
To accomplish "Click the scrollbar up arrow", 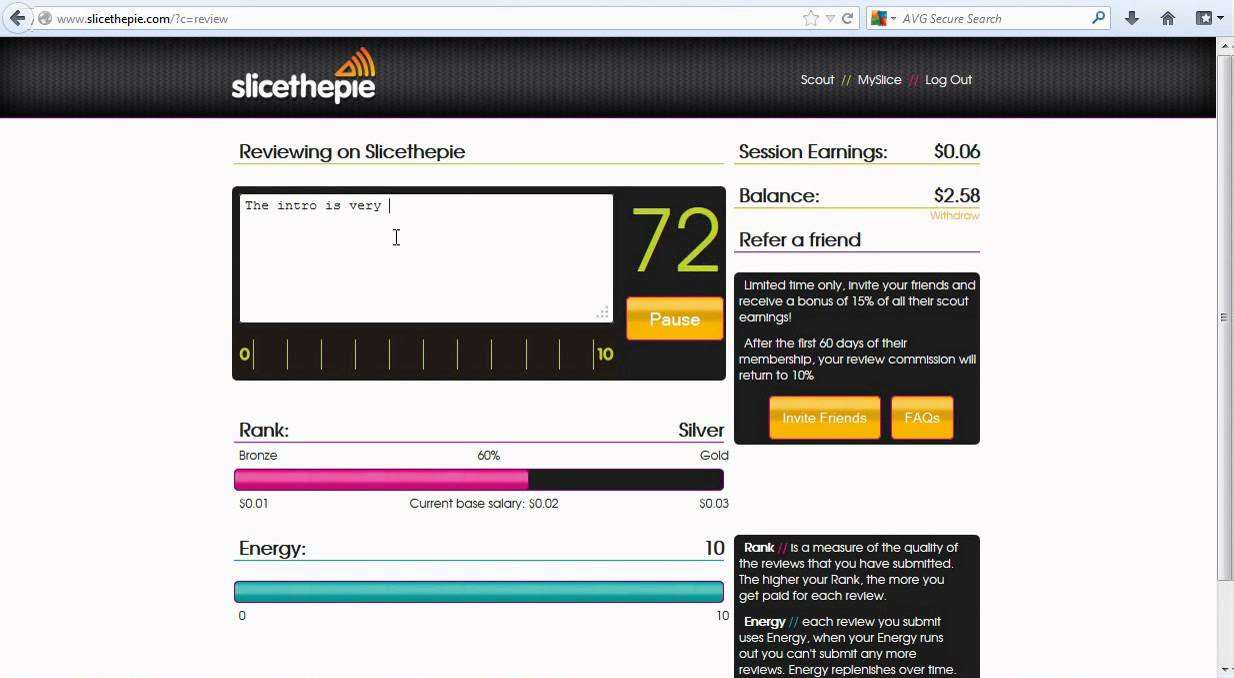I will 1225,46.
